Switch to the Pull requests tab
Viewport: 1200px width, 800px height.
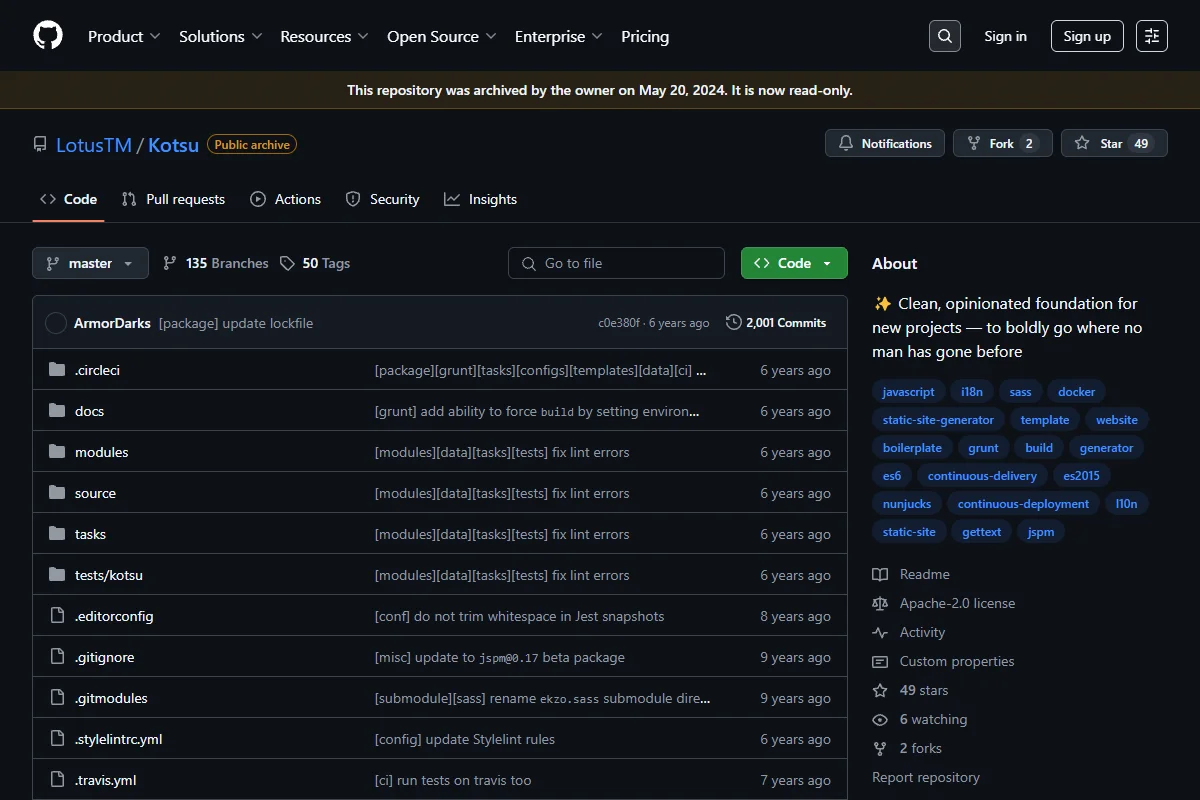coord(173,199)
